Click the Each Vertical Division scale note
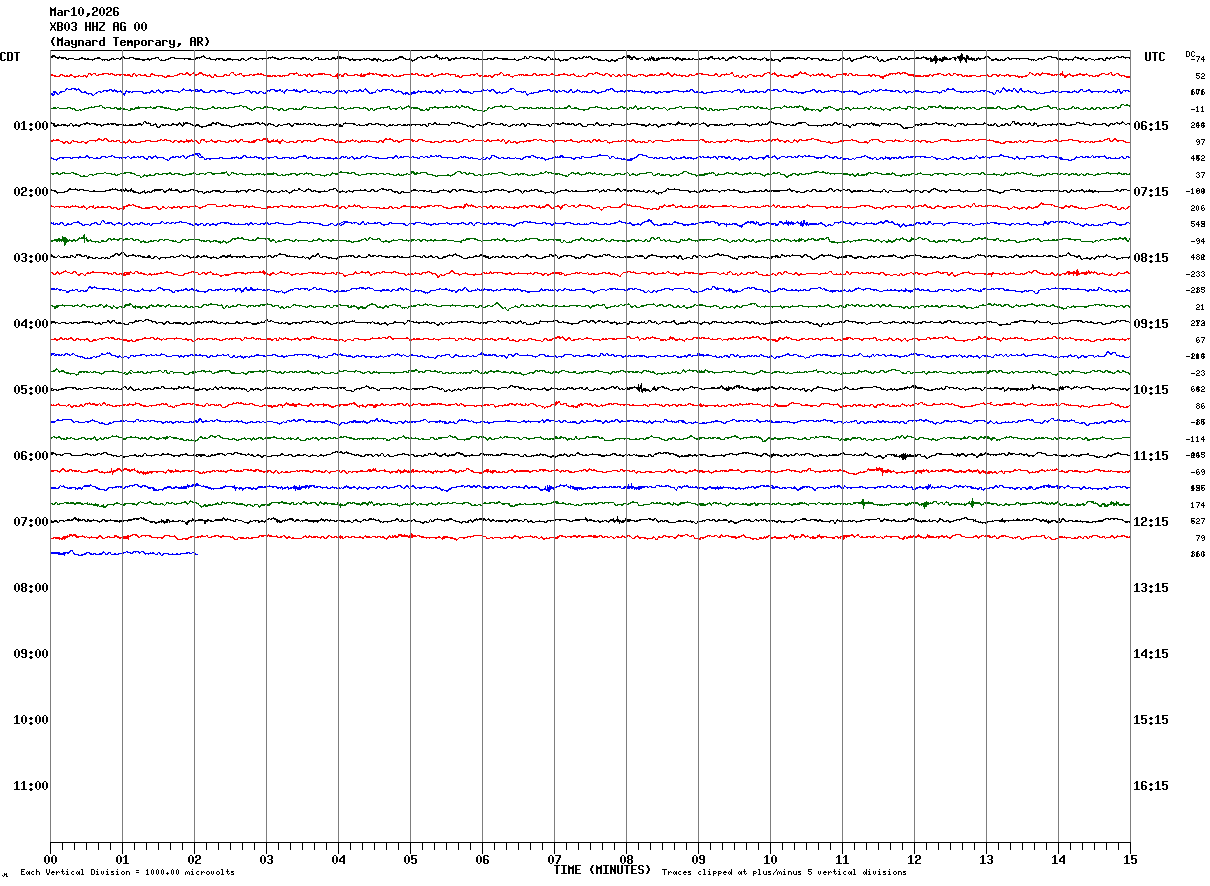This screenshot has height=886, width=1210. click(127, 873)
